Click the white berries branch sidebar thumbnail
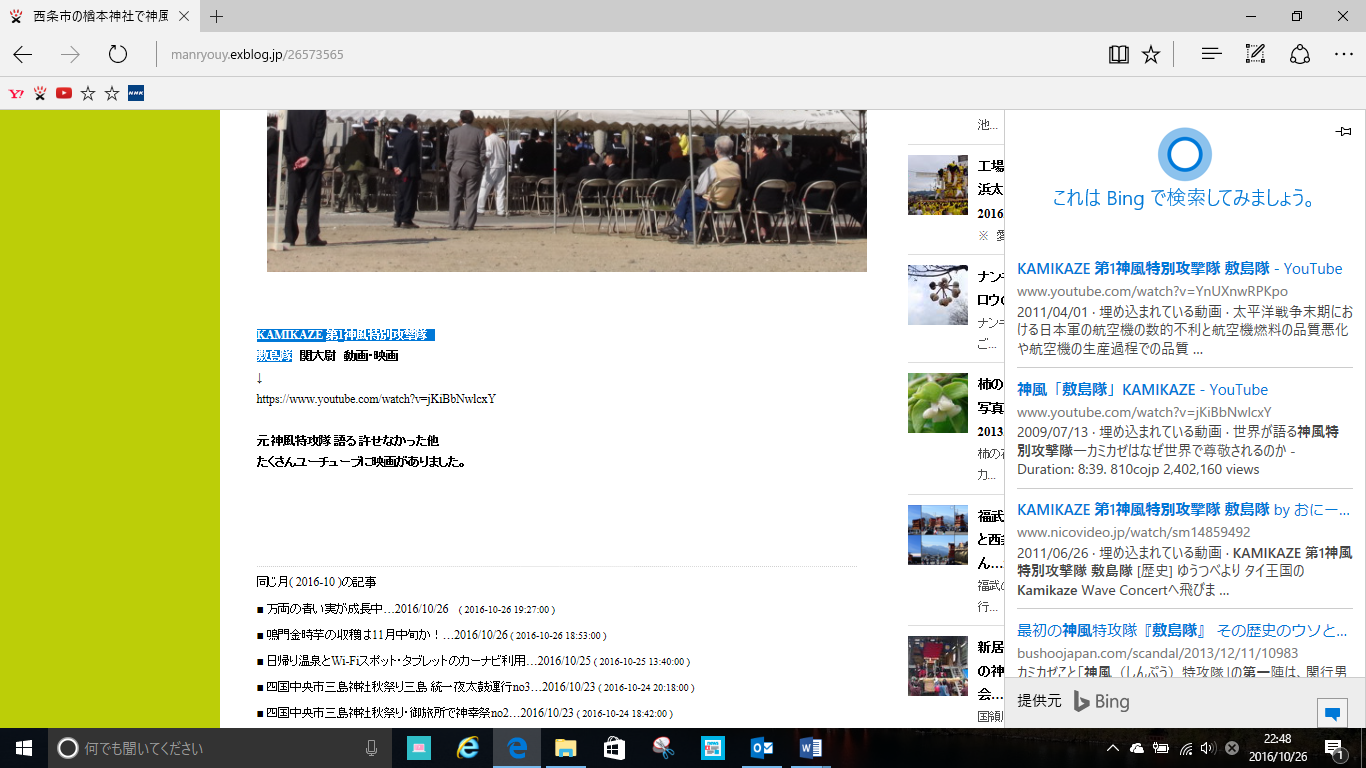Image resolution: width=1366 pixels, height=768 pixels. pyautogui.click(x=938, y=294)
